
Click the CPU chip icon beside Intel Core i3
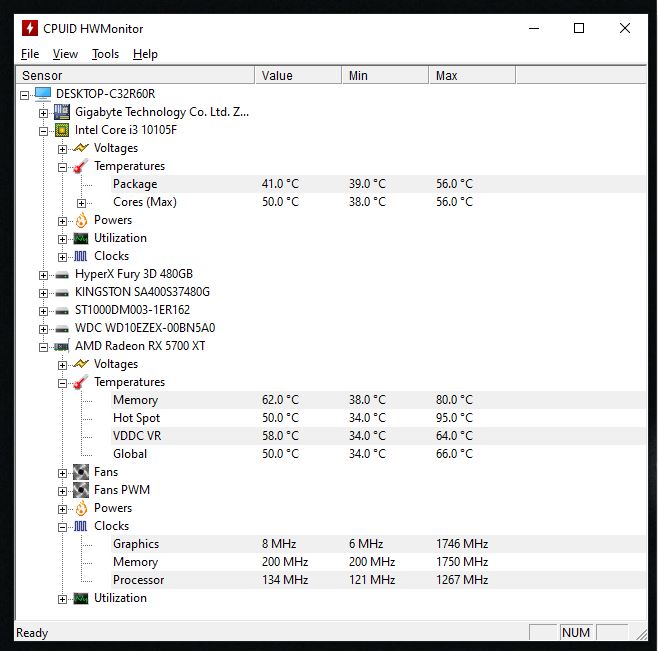coord(62,131)
